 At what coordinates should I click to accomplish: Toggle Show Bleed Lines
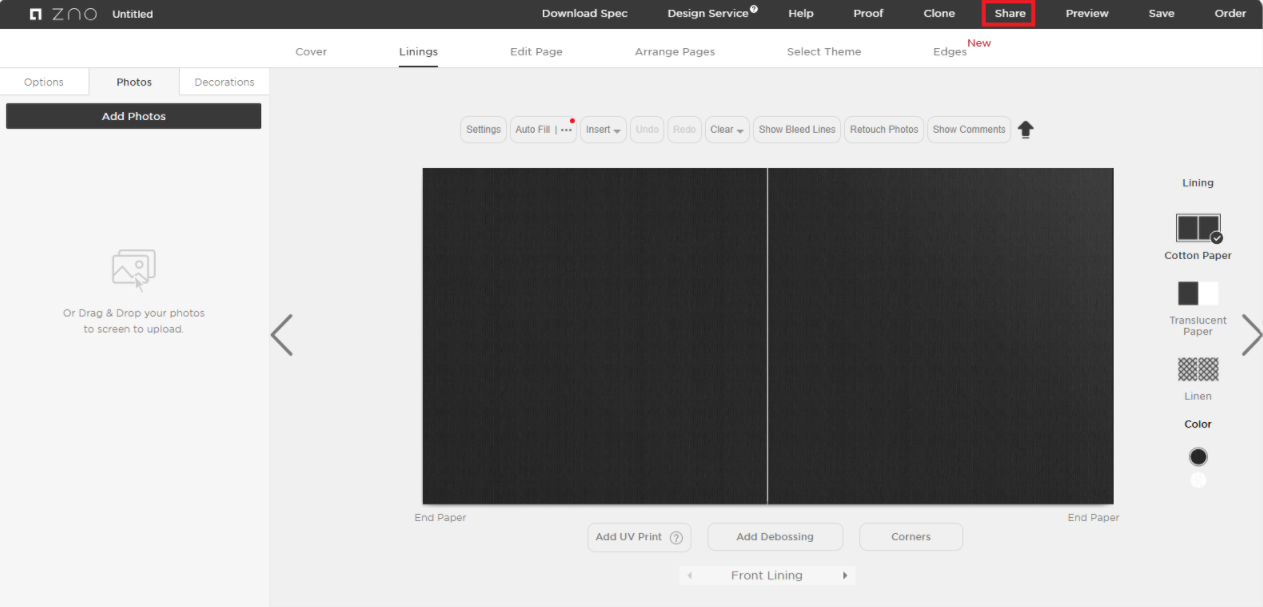pos(797,129)
